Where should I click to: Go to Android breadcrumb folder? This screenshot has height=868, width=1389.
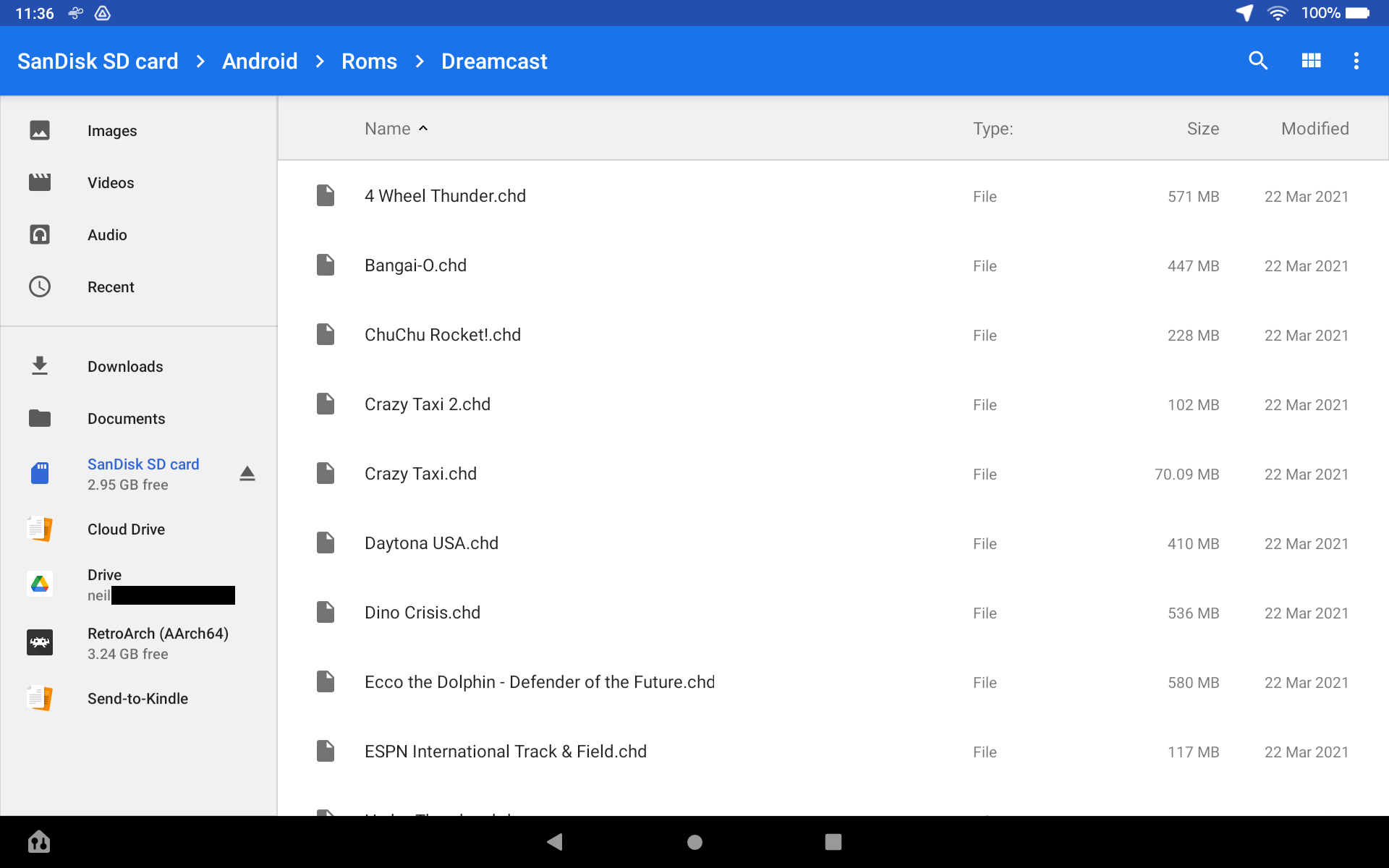click(260, 61)
